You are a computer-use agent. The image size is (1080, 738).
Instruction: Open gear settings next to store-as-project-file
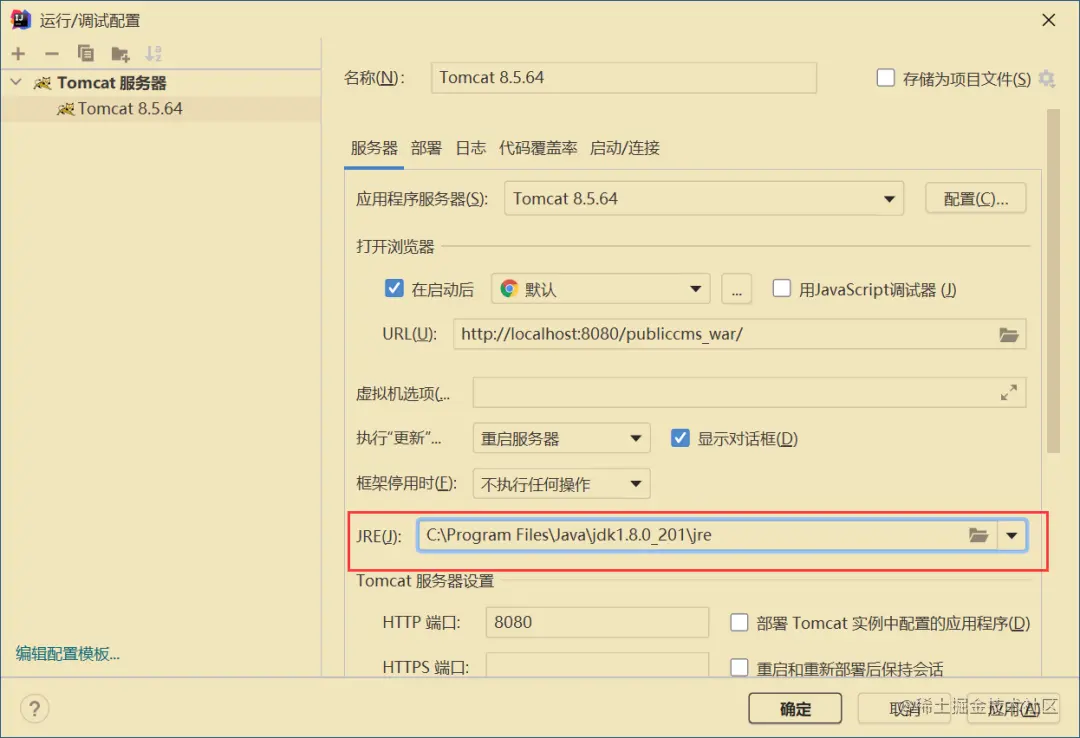pos(1047,79)
